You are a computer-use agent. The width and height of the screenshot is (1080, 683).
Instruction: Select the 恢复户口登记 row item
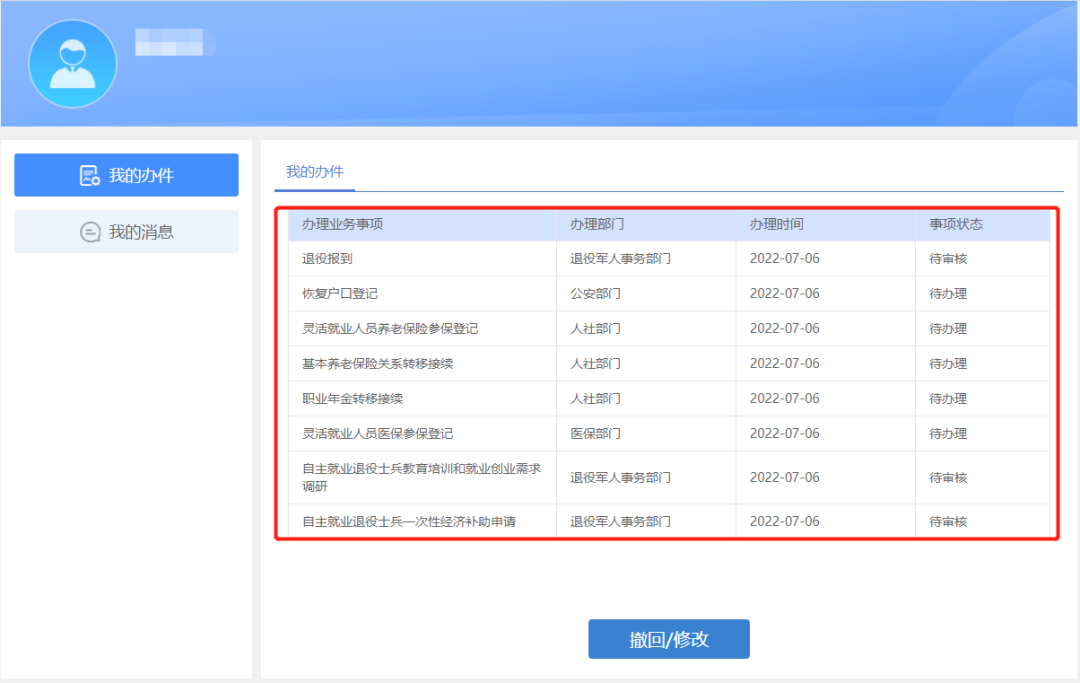click(x=340, y=294)
